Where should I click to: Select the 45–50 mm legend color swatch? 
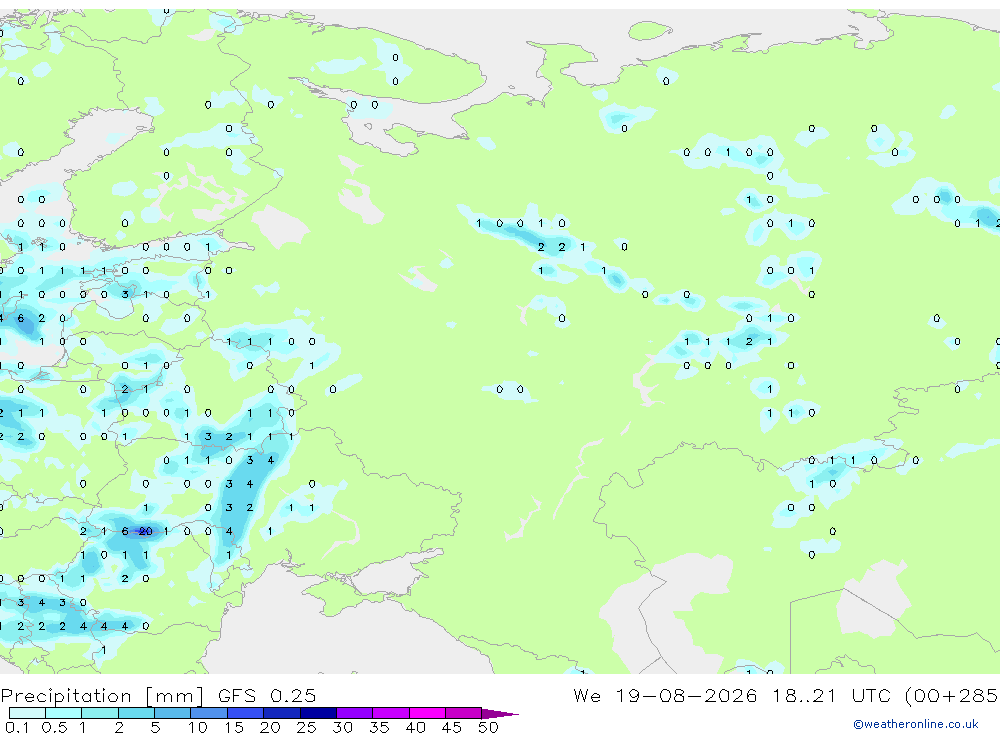tap(464, 713)
